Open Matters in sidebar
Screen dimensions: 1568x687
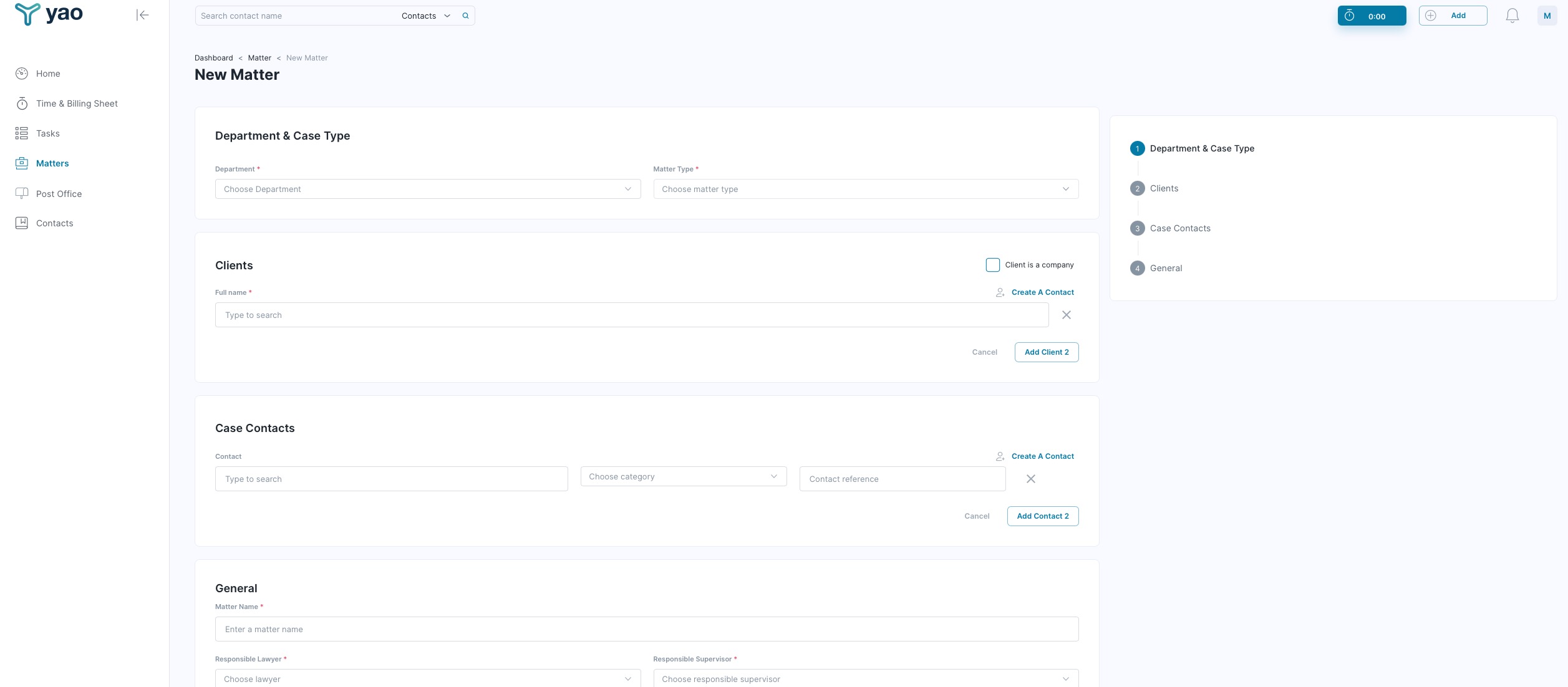[x=52, y=163]
